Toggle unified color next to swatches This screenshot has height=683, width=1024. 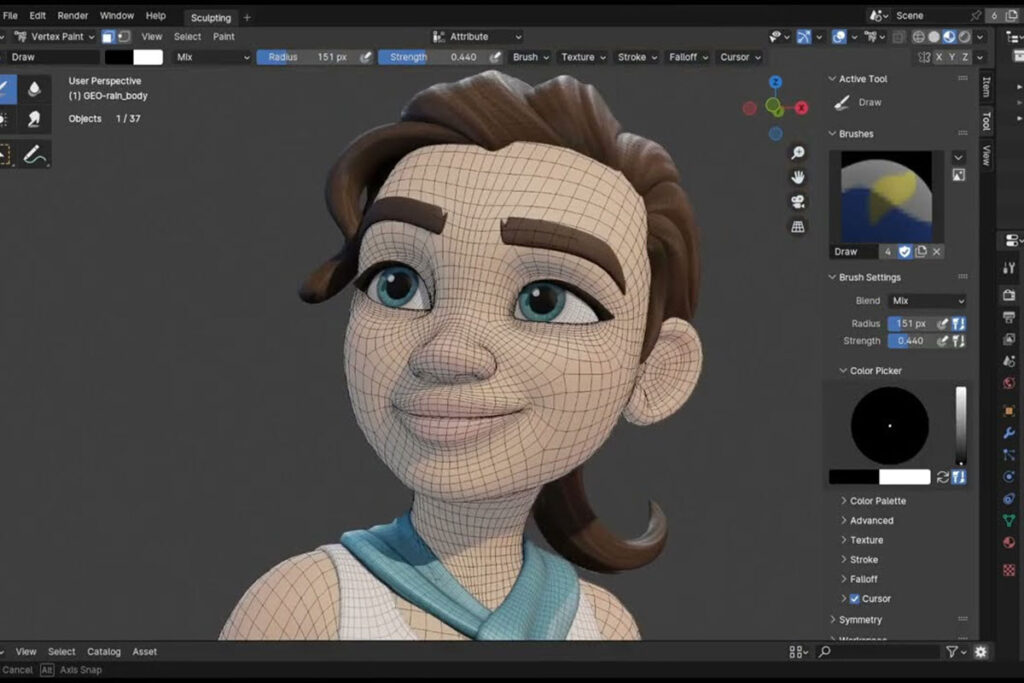pos(959,477)
